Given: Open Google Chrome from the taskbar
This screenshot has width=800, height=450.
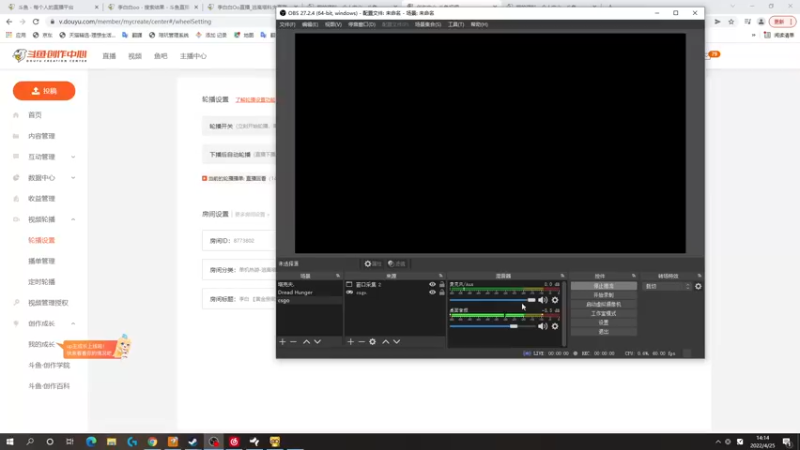Looking at the screenshot, I should 153,441.
